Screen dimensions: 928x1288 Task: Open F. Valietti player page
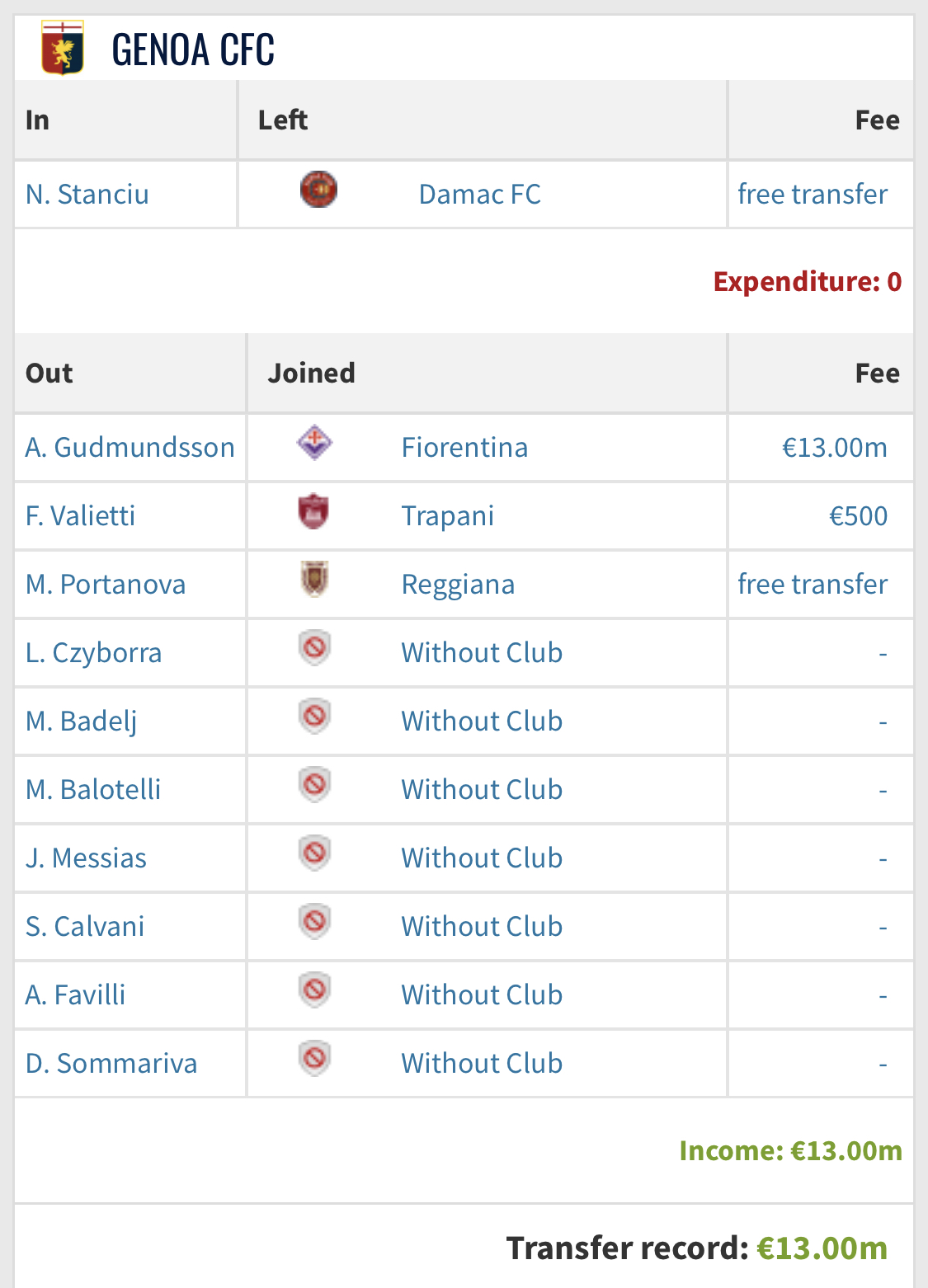pyautogui.click(x=80, y=516)
